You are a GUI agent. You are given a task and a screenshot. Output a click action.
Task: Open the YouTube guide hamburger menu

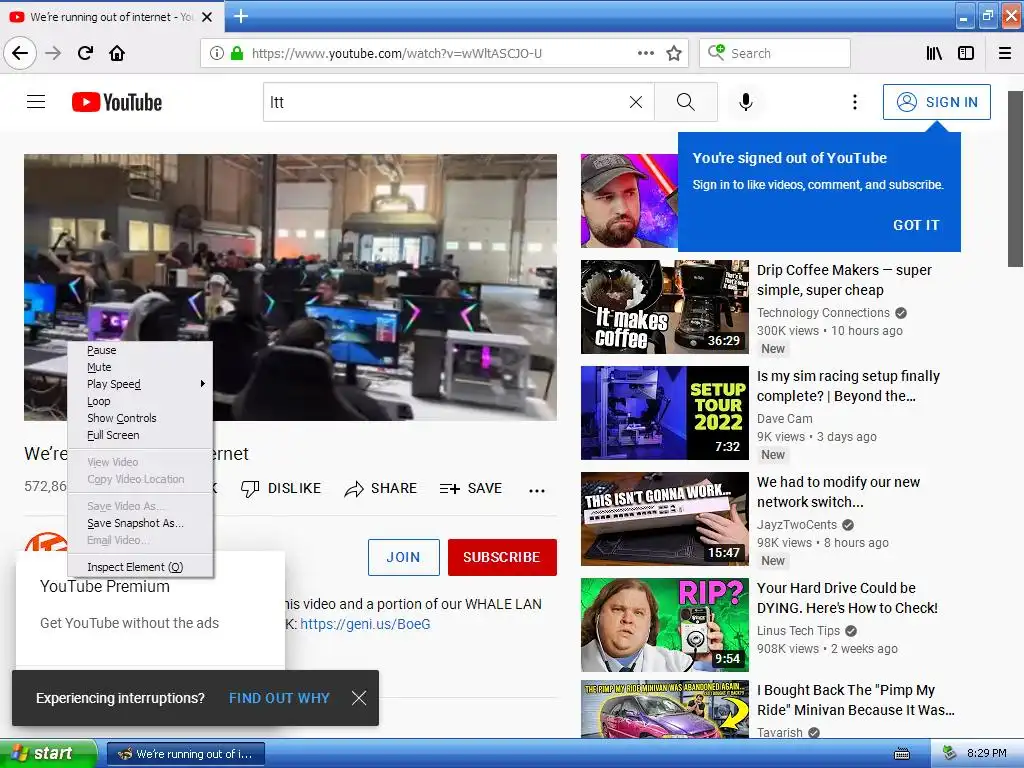pyautogui.click(x=36, y=102)
